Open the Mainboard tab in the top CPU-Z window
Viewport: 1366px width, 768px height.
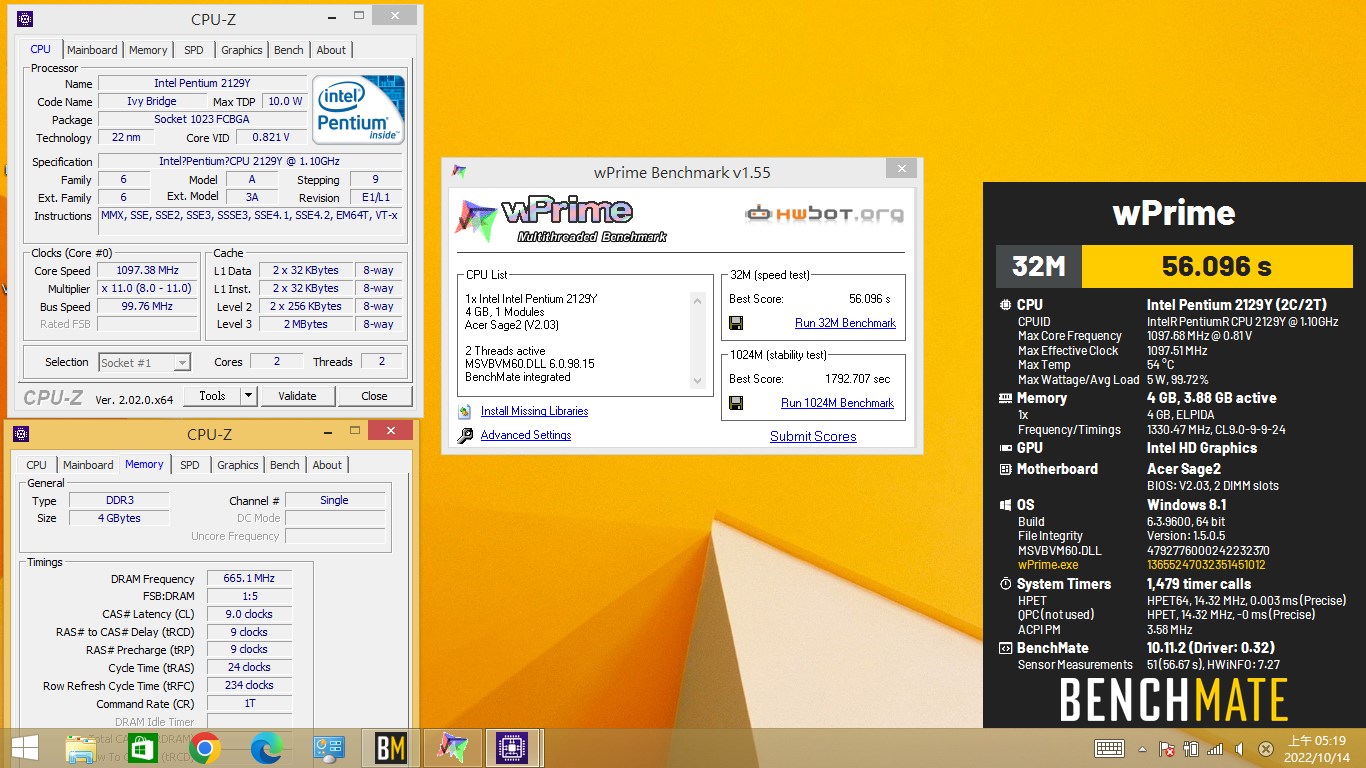pos(92,50)
